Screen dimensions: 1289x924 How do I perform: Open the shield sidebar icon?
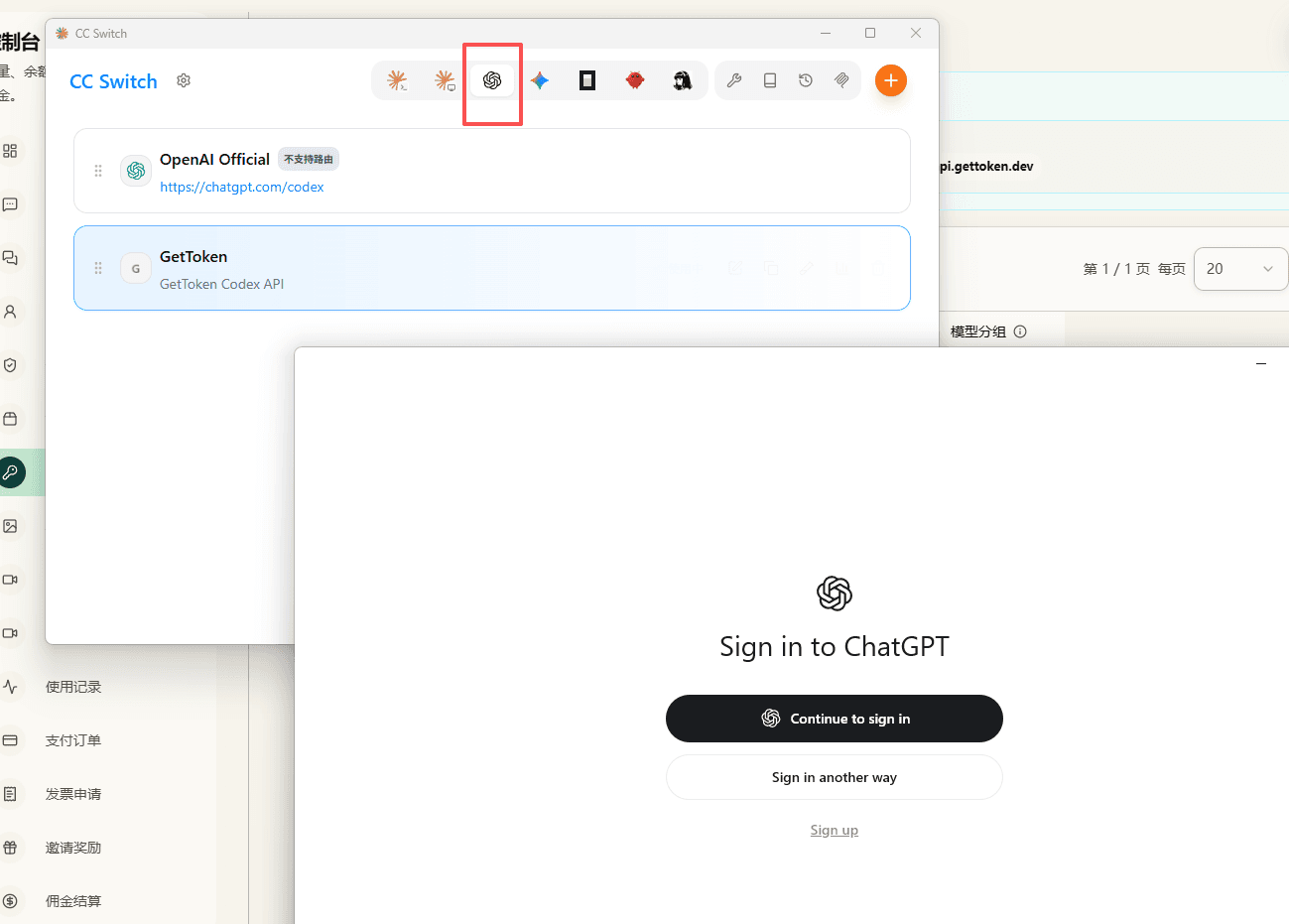(x=10, y=365)
